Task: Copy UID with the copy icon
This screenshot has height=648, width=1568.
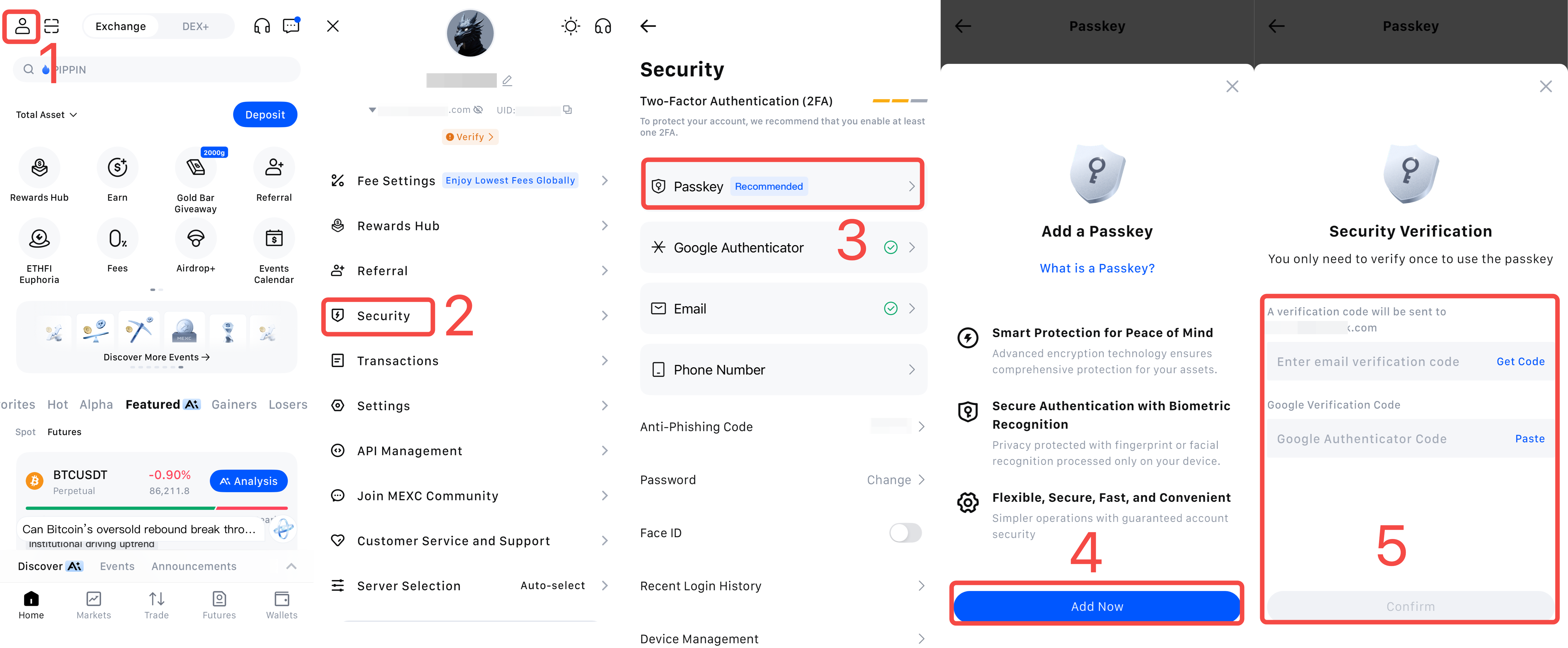Action: coord(567,110)
